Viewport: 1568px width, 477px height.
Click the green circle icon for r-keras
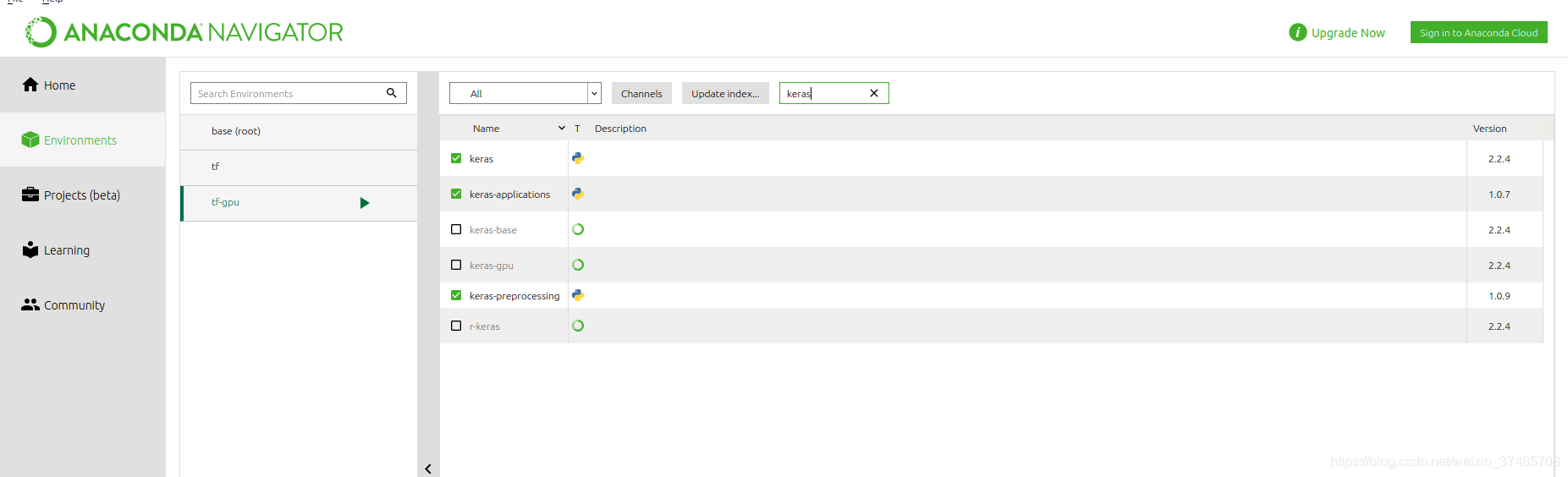(578, 326)
